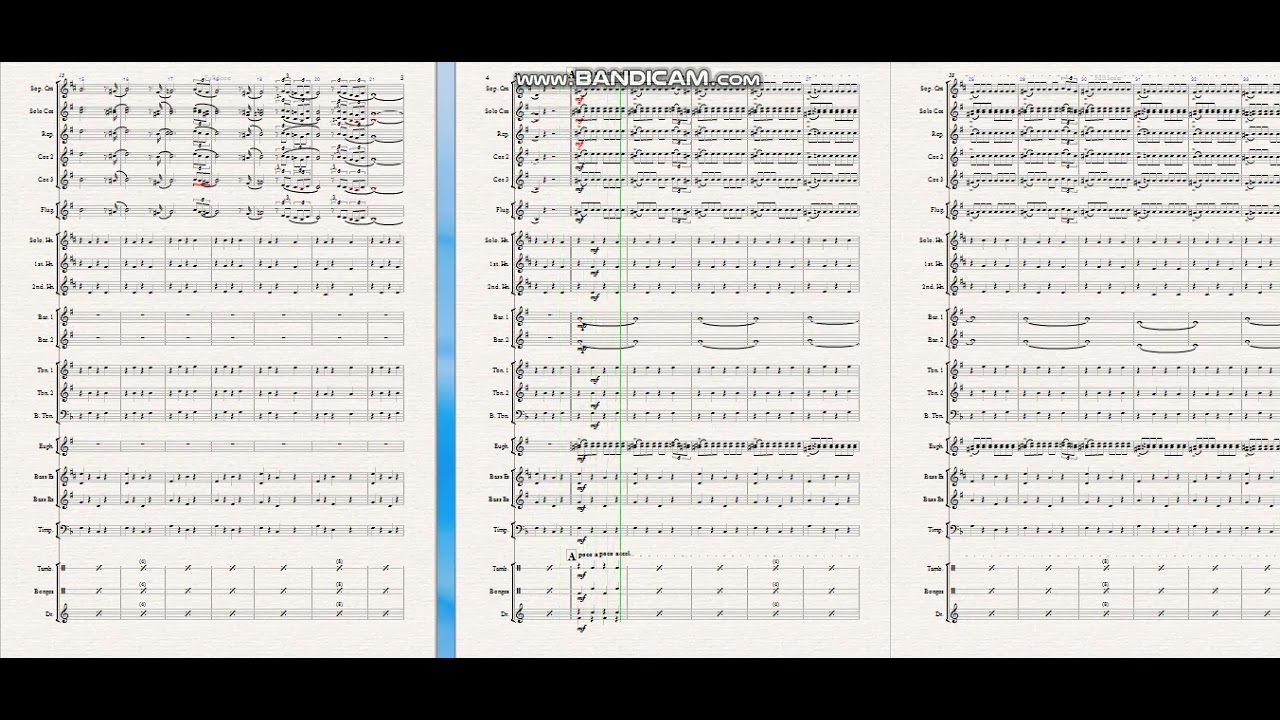Select 'Flug.' staff label on left page

[x=47, y=210]
